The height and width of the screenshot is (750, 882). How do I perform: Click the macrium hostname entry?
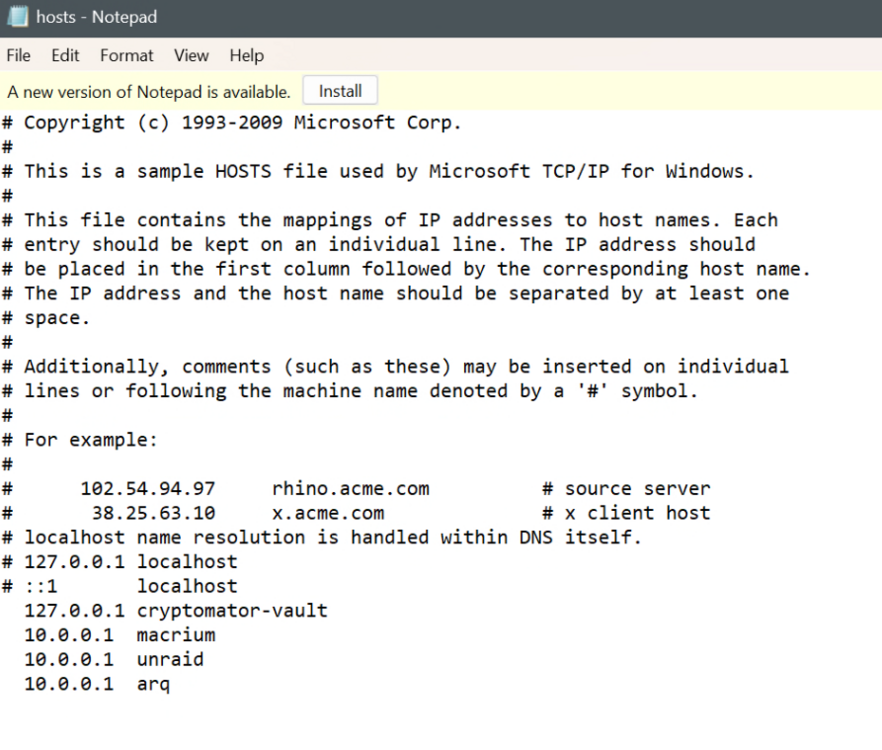176,635
